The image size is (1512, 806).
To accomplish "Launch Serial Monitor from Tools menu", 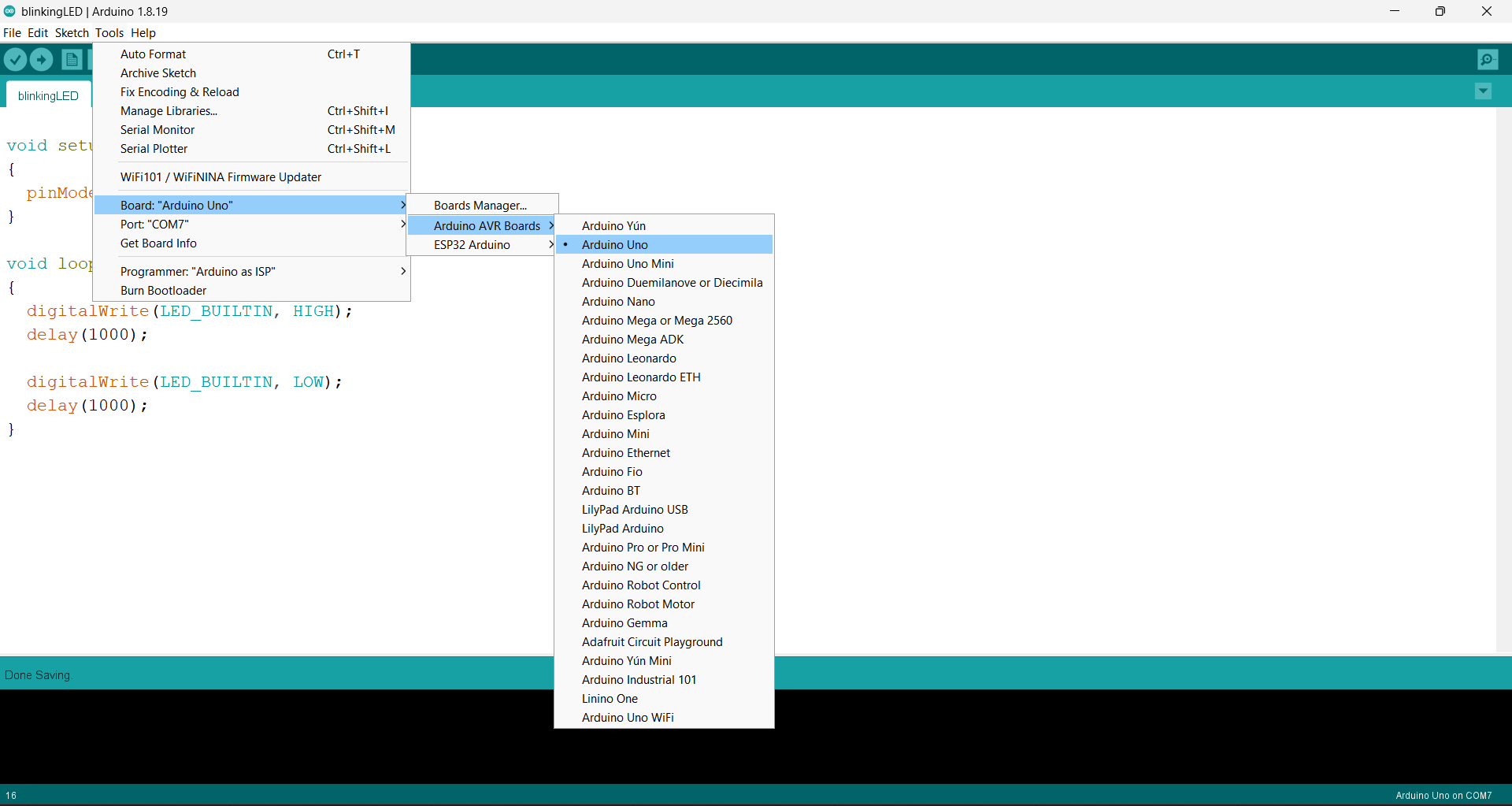I will 252,130.
